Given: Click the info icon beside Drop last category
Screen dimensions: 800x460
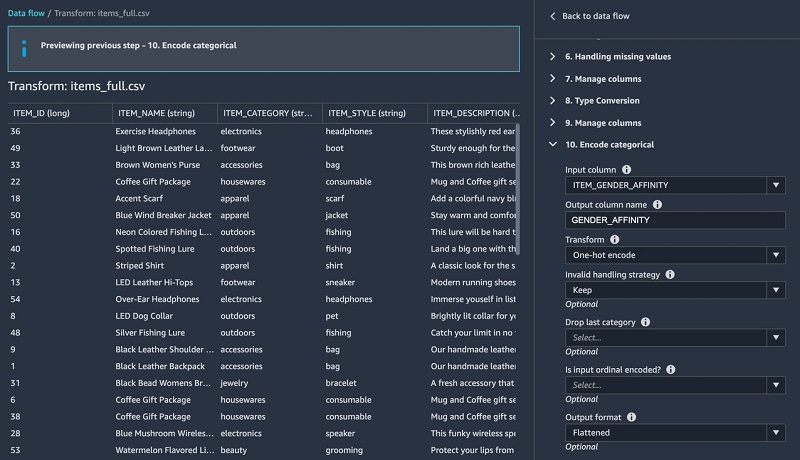Looking at the screenshot, I should click(x=645, y=322).
